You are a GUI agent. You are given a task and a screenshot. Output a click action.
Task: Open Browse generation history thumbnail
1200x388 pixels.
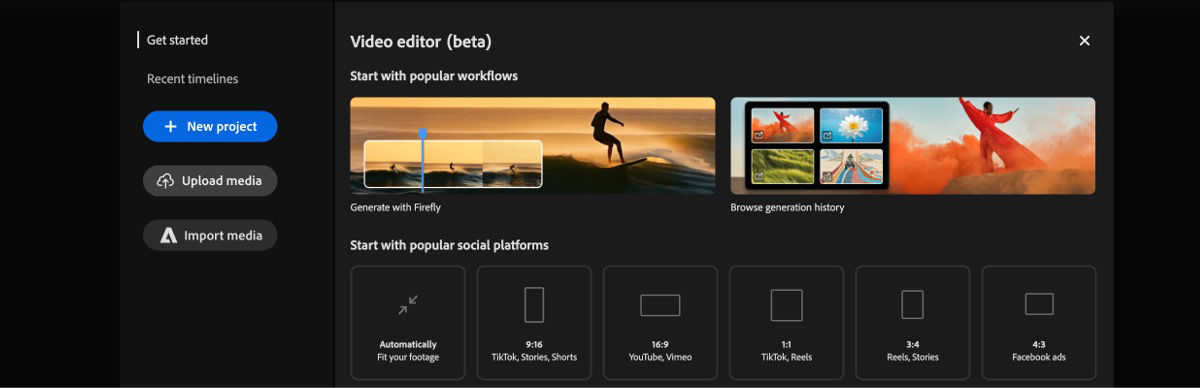point(912,145)
